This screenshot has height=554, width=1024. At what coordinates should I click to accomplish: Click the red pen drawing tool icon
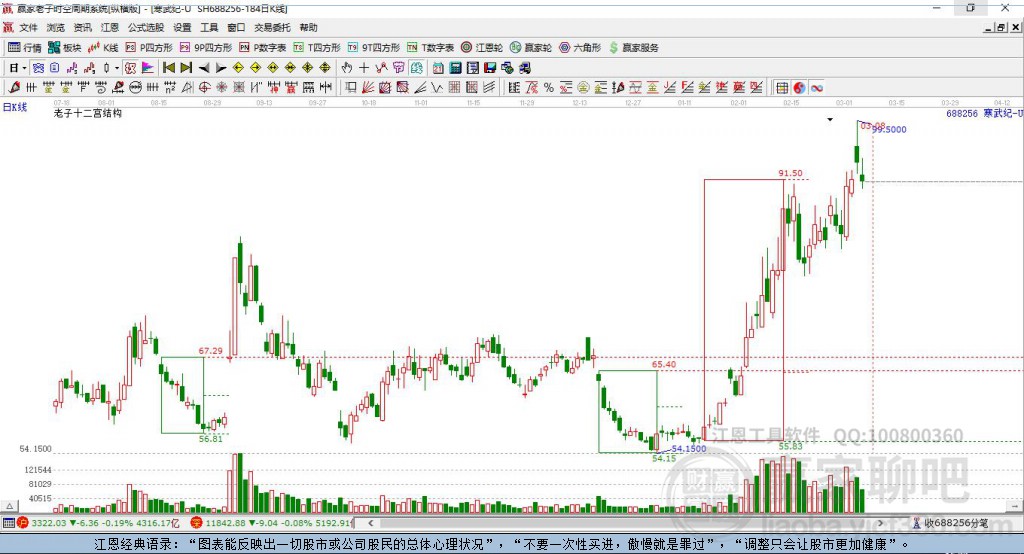14,88
